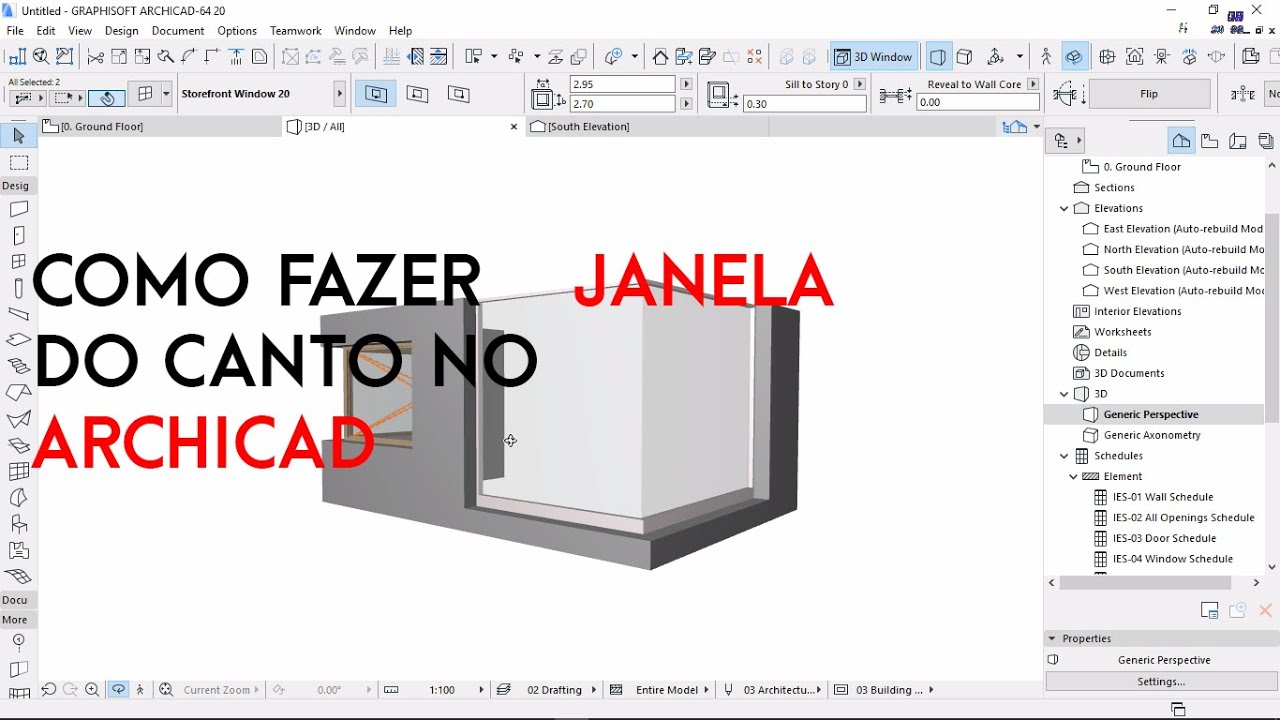This screenshot has width=1280, height=720.
Task: Click the Flip button
Action: (x=1149, y=94)
